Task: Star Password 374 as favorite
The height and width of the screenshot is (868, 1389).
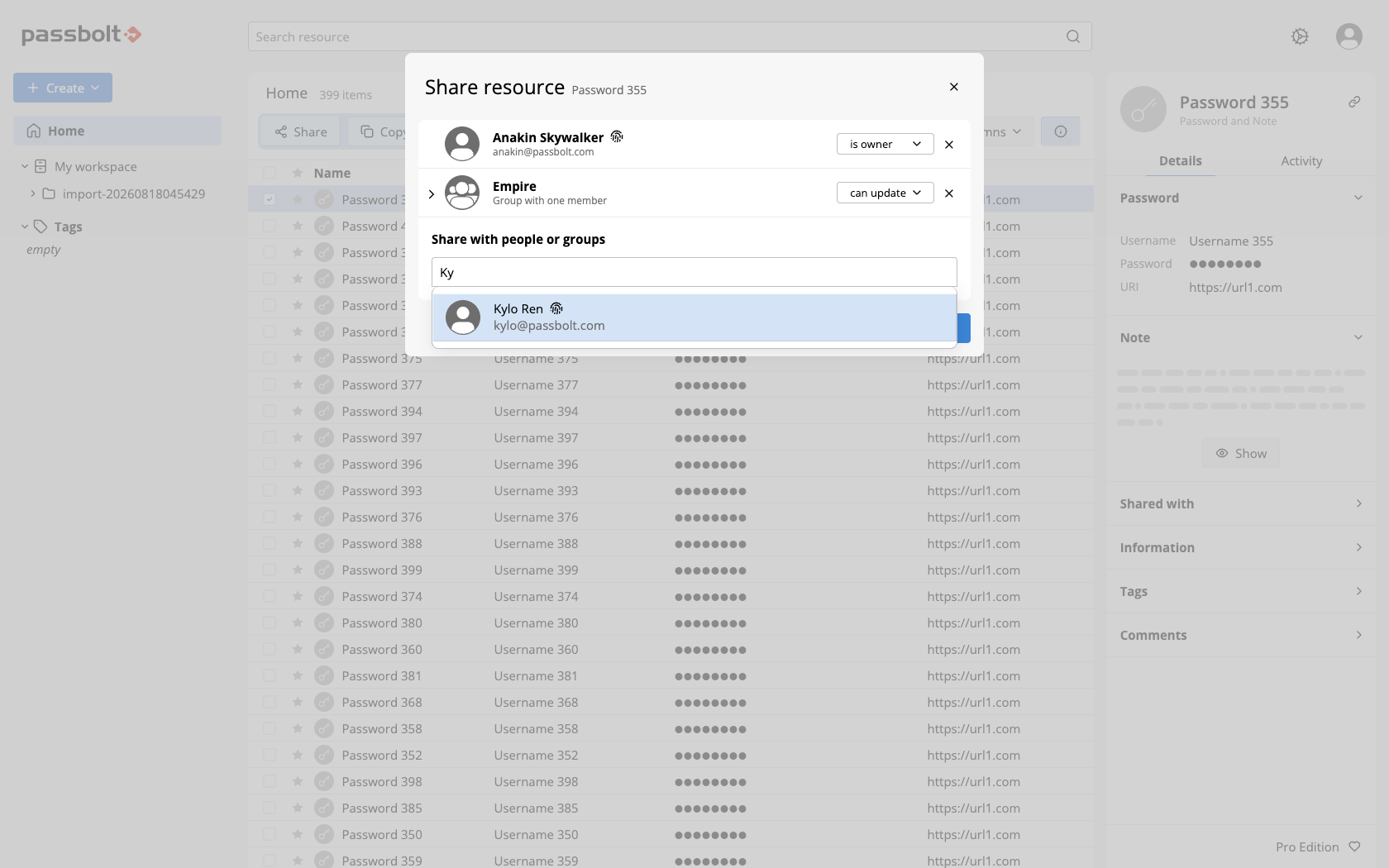Action: coord(297,596)
